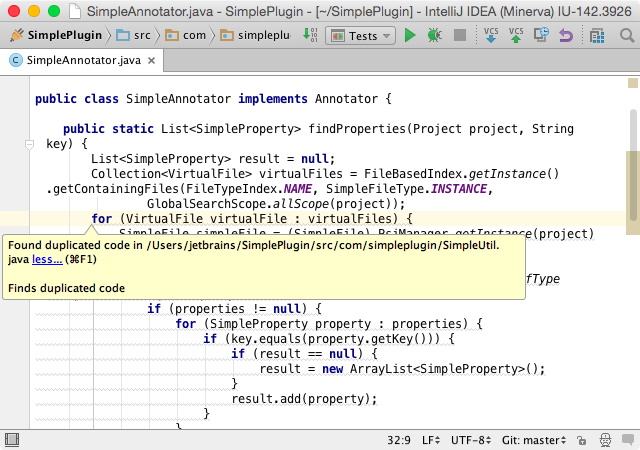Click inspection status indicator in editor corner
The image size is (640, 450).
tap(633, 83)
